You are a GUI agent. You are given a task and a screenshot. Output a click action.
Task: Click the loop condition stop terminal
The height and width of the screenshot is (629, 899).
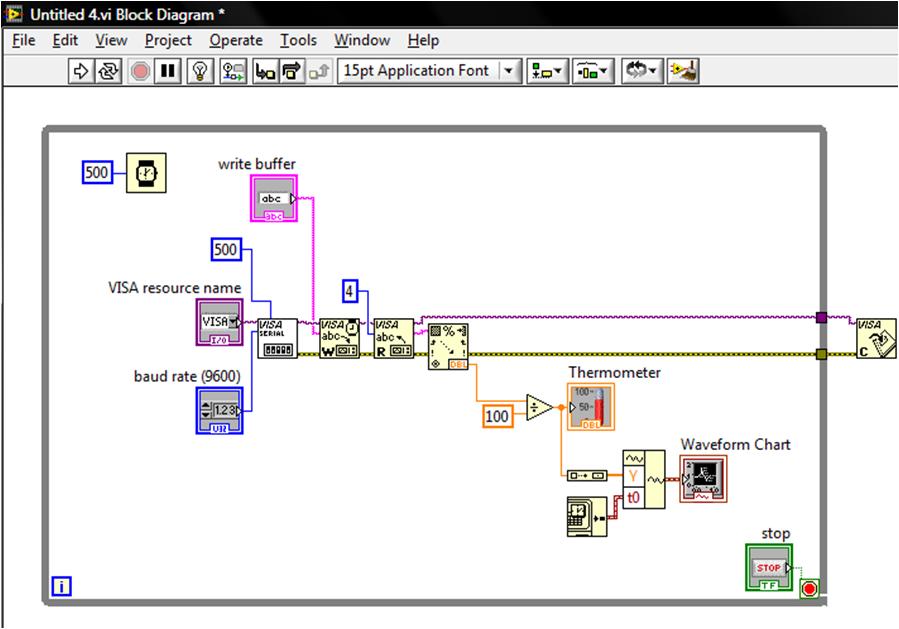point(809,589)
